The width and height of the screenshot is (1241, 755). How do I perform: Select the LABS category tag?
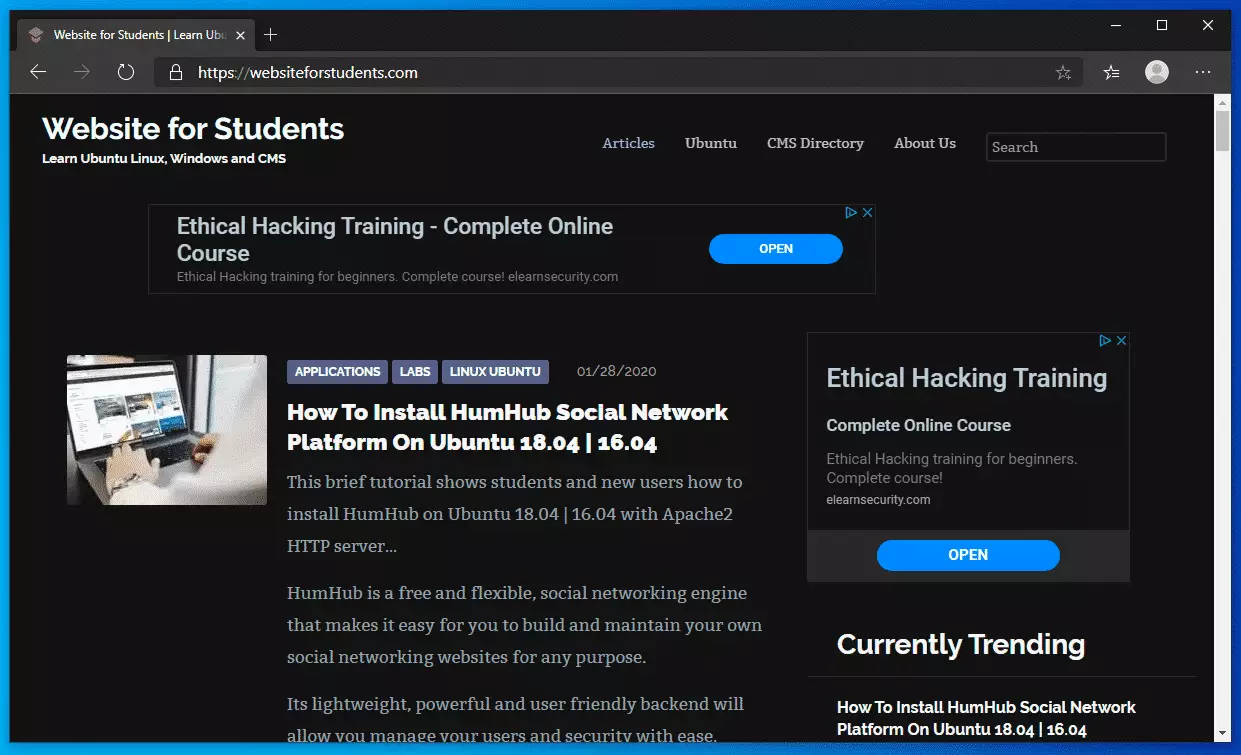[415, 372]
